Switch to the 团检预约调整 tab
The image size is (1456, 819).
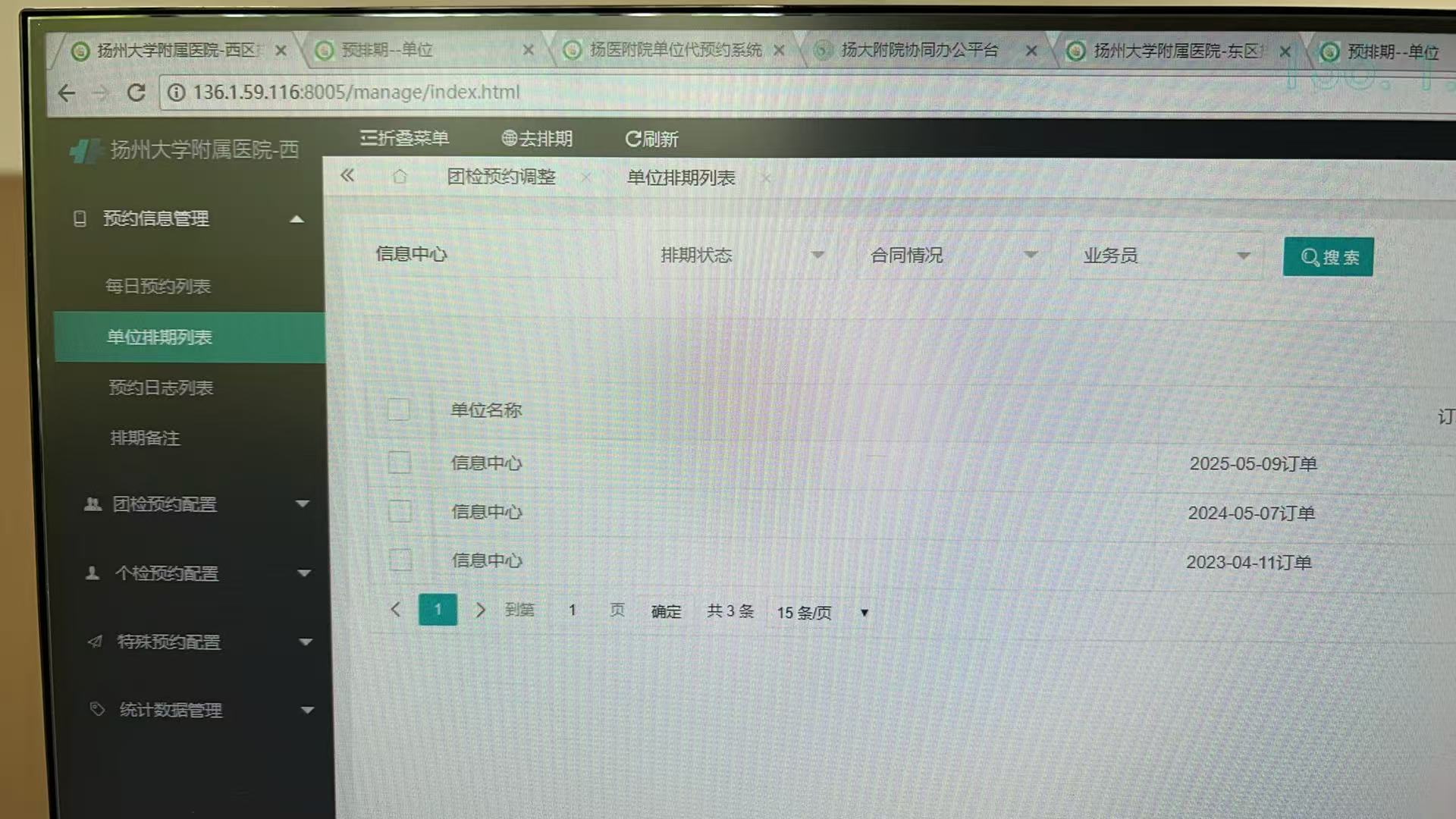[x=501, y=177]
